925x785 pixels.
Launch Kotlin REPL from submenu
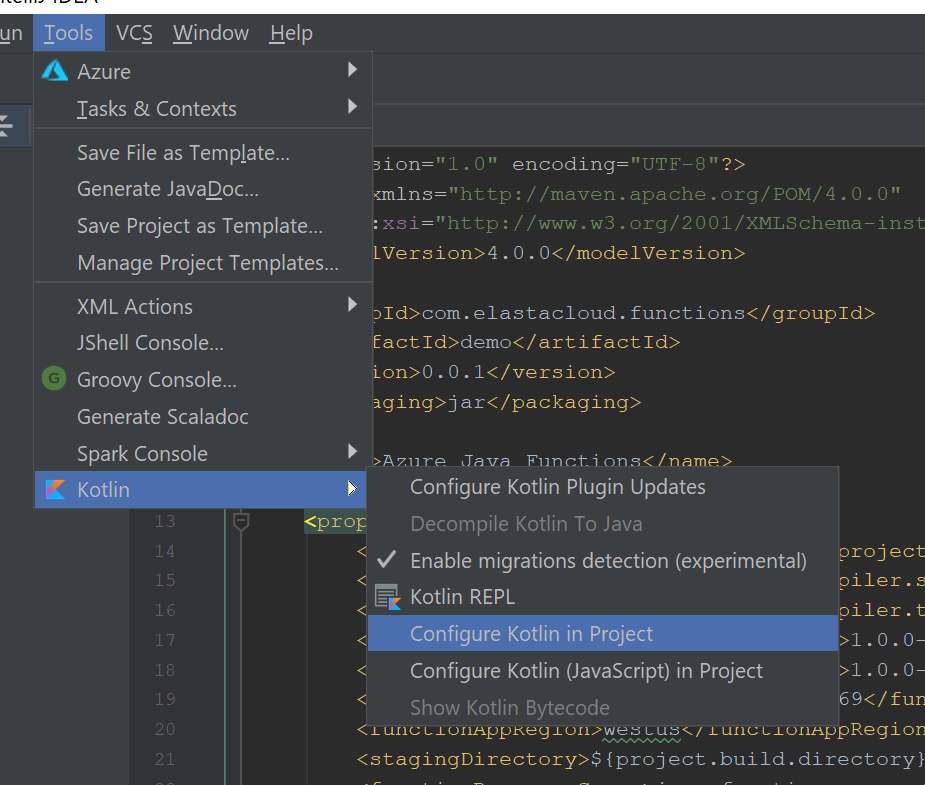pos(602,597)
